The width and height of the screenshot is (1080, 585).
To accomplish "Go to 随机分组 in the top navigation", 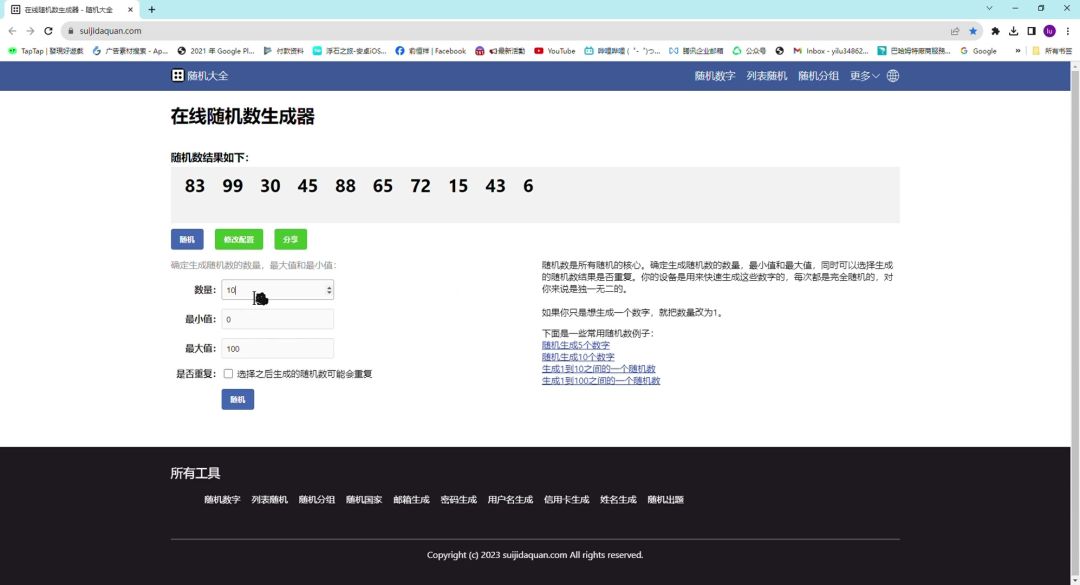I will 818,76.
